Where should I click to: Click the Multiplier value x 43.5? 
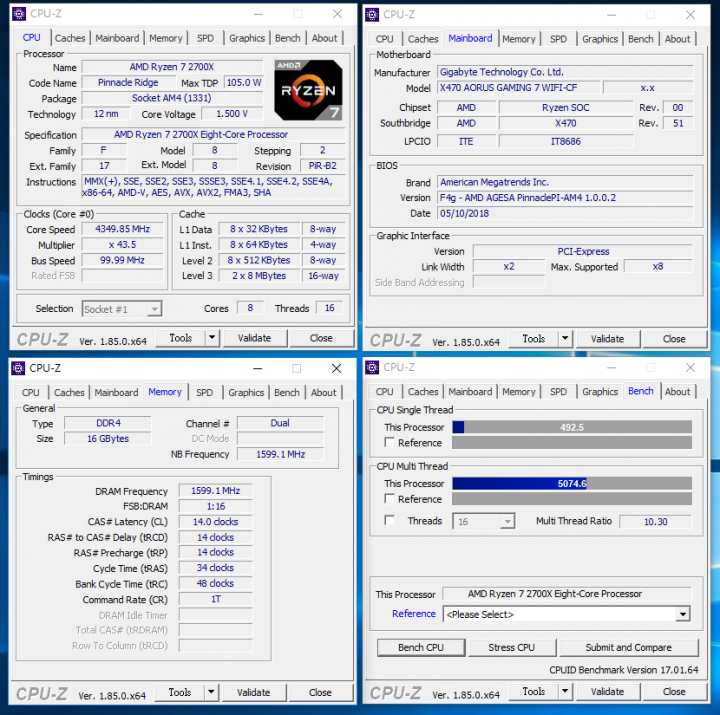122,245
